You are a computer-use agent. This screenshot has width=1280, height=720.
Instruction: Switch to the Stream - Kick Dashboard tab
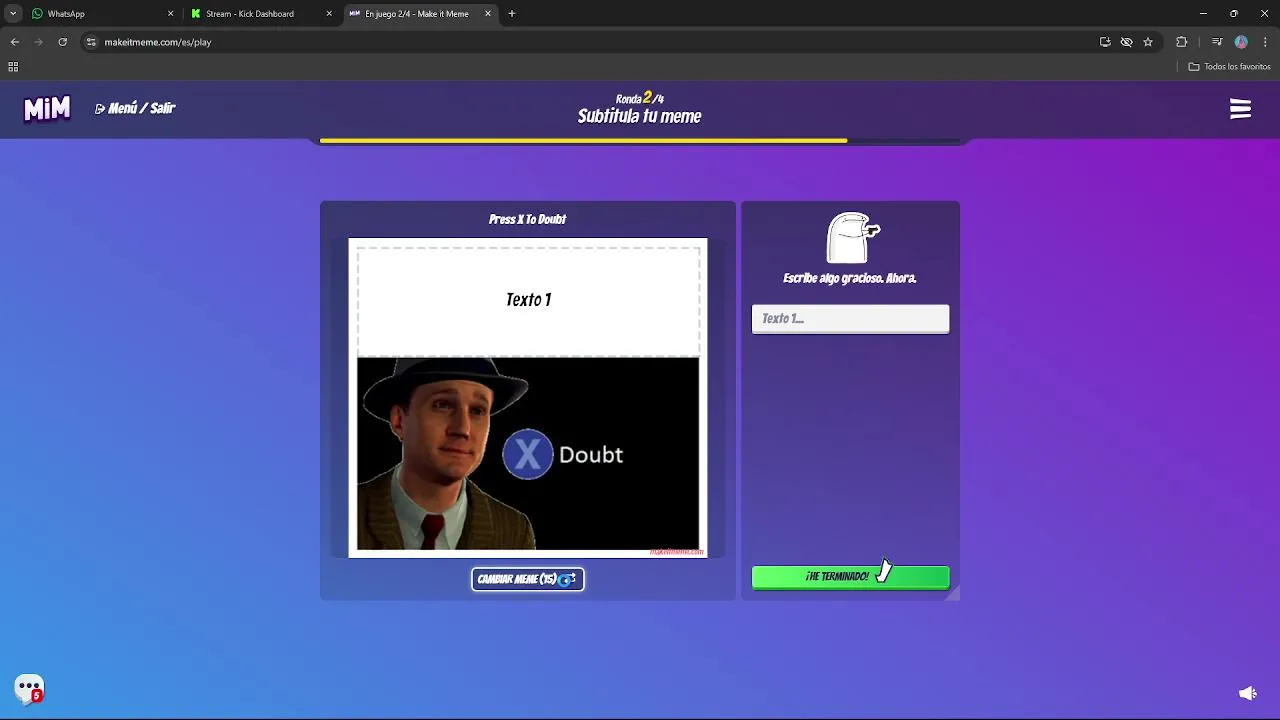(x=260, y=14)
